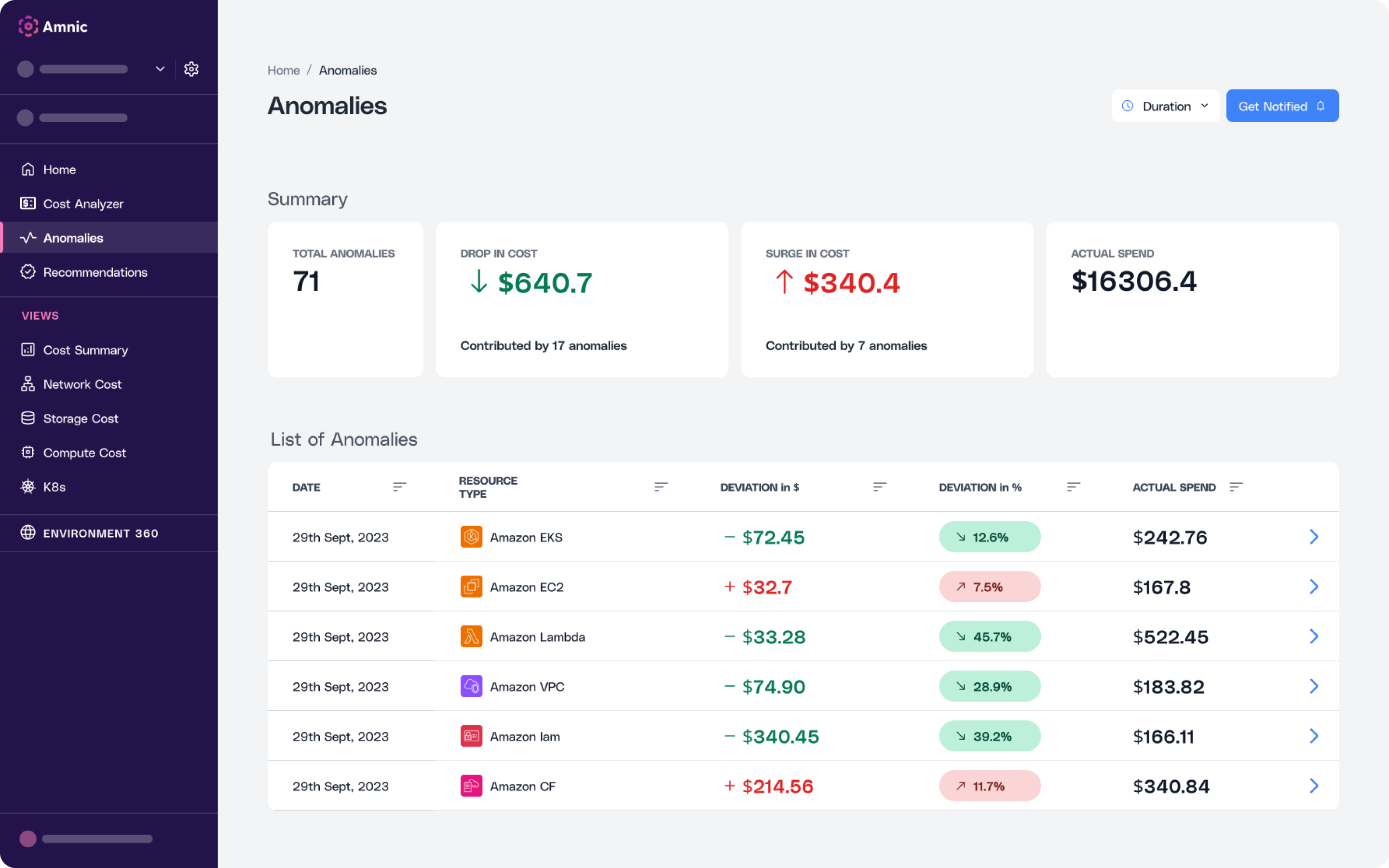This screenshot has width=1389, height=868.
Task: Sort by the Date column icon
Action: [399, 487]
